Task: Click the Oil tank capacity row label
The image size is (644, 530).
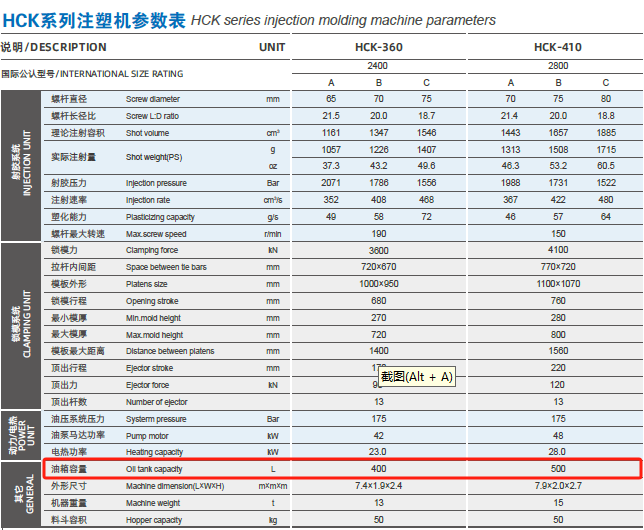Action: click(x=154, y=469)
